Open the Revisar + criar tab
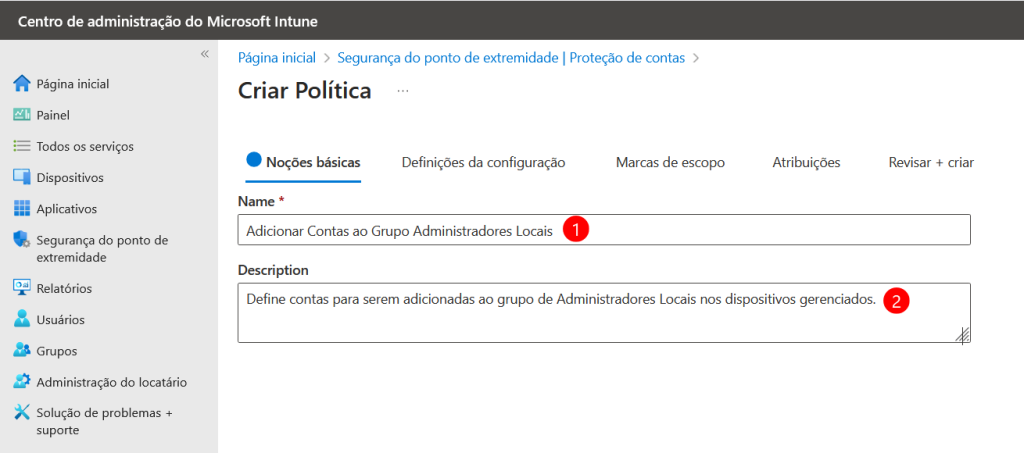The width and height of the screenshot is (1024, 453). point(931,163)
